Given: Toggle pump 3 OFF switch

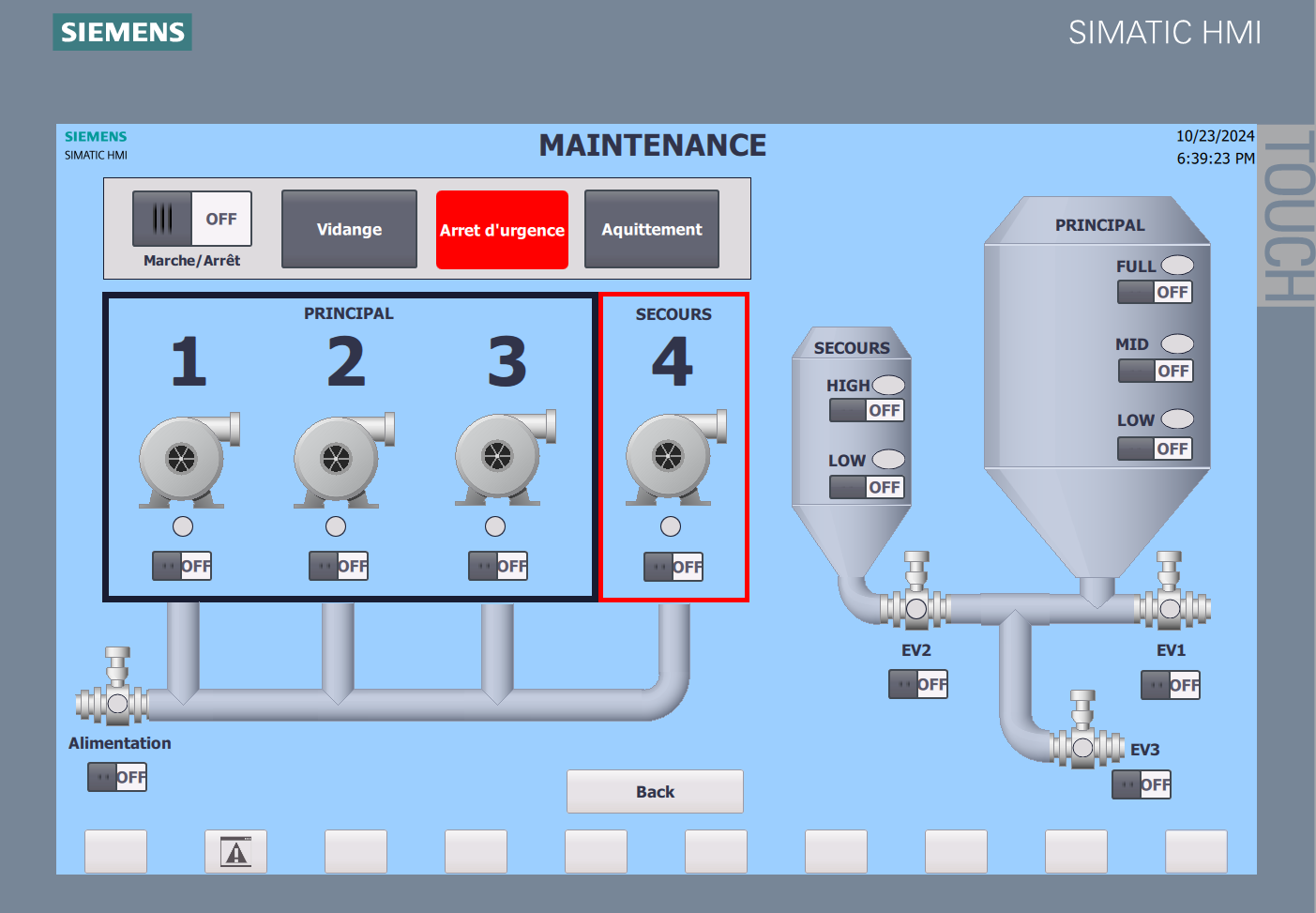Looking at the screenshot, I should click(498, 566).
